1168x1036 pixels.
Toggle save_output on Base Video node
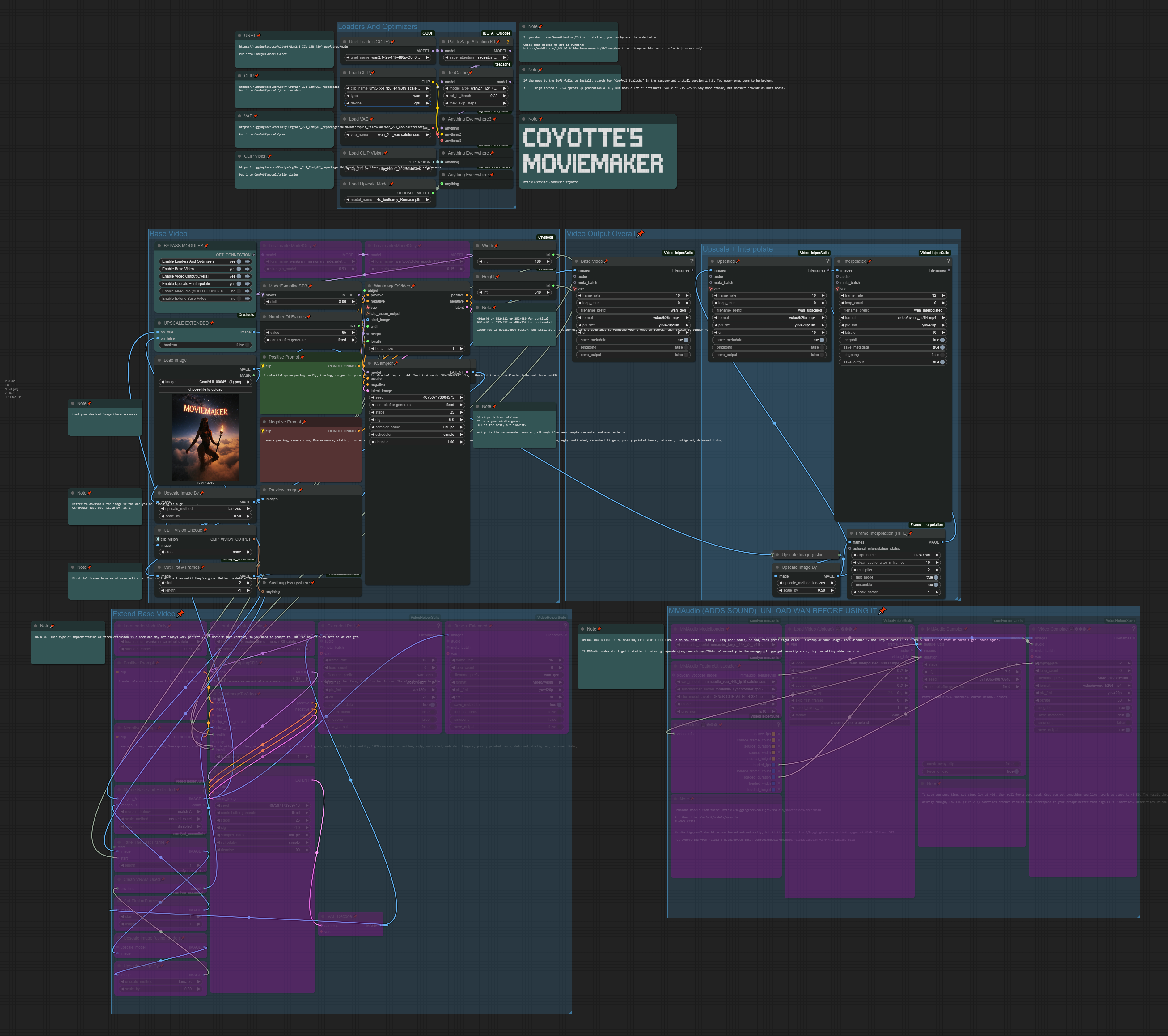686,355
